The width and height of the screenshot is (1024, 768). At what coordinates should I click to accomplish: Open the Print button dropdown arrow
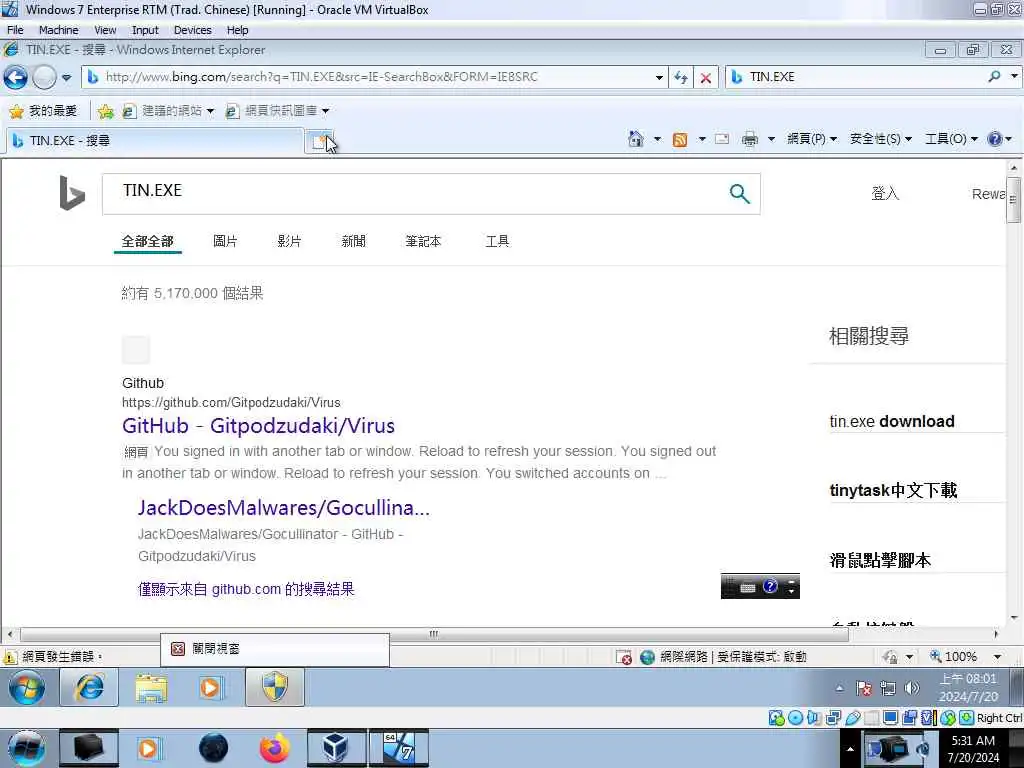[x=771, y=139]
